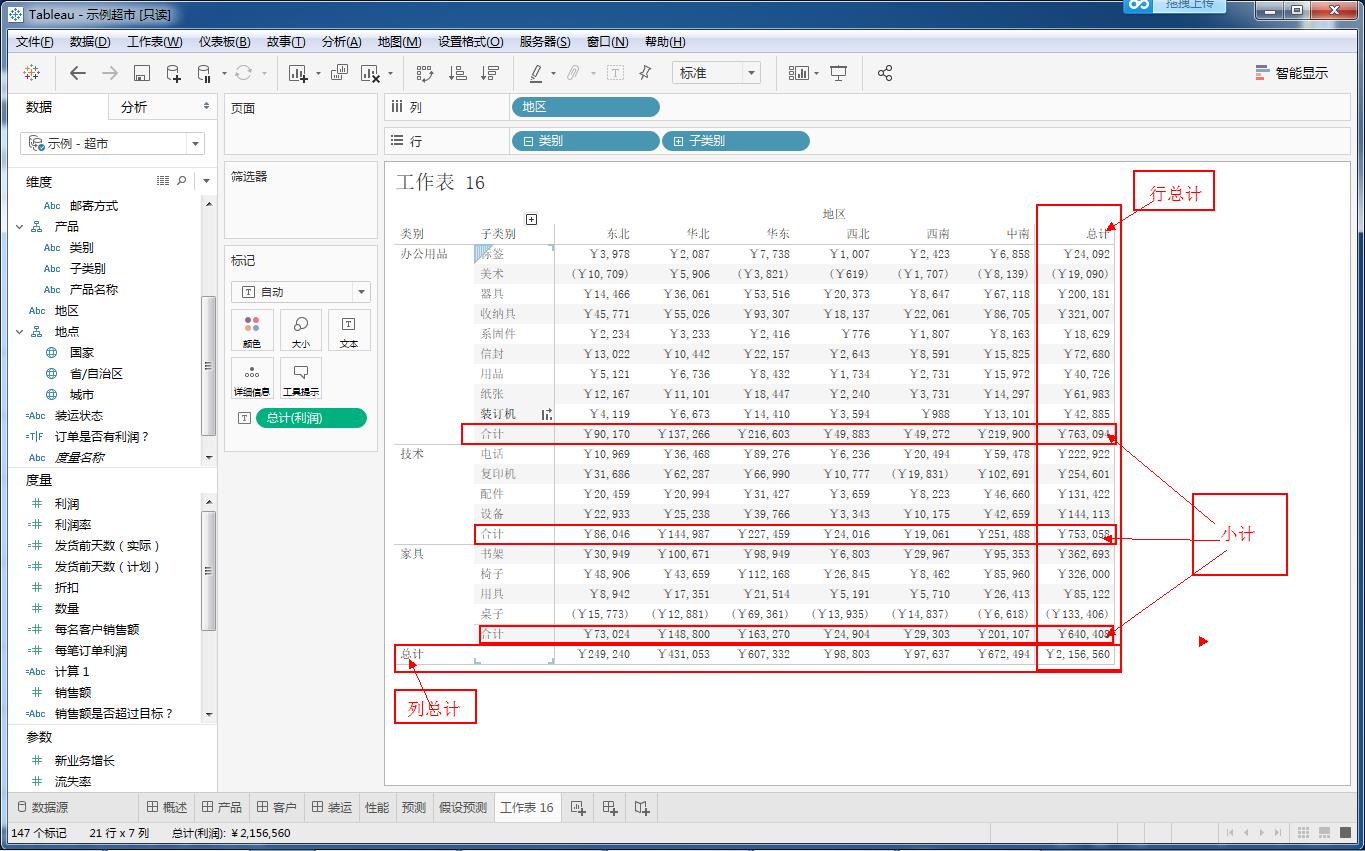1365x851 pixels.
Task: Open the 帮助(H) menu
Action: (x=665, y=42)
